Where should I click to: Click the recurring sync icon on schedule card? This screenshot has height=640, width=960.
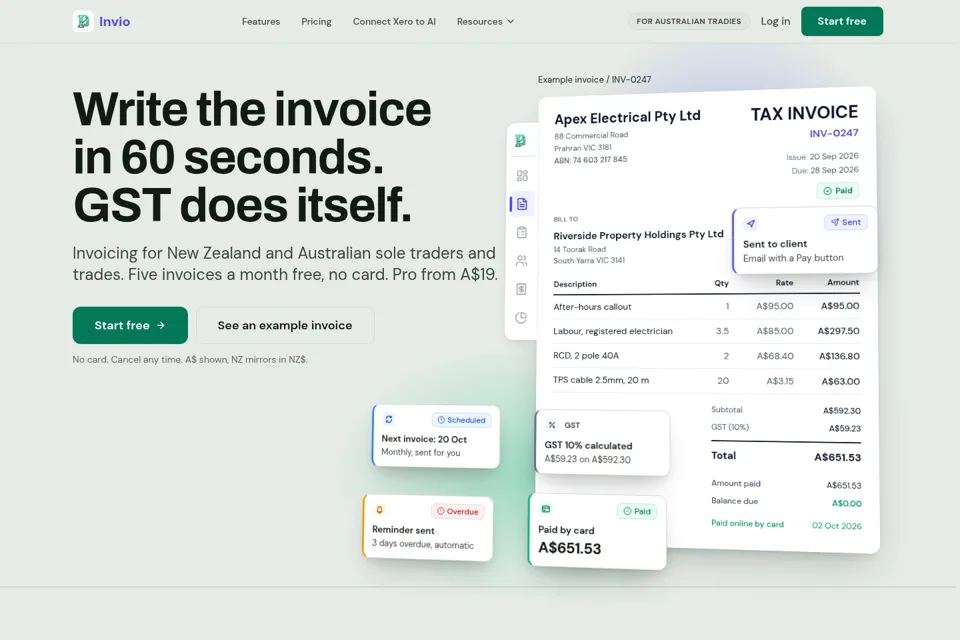tap(389, 420)
